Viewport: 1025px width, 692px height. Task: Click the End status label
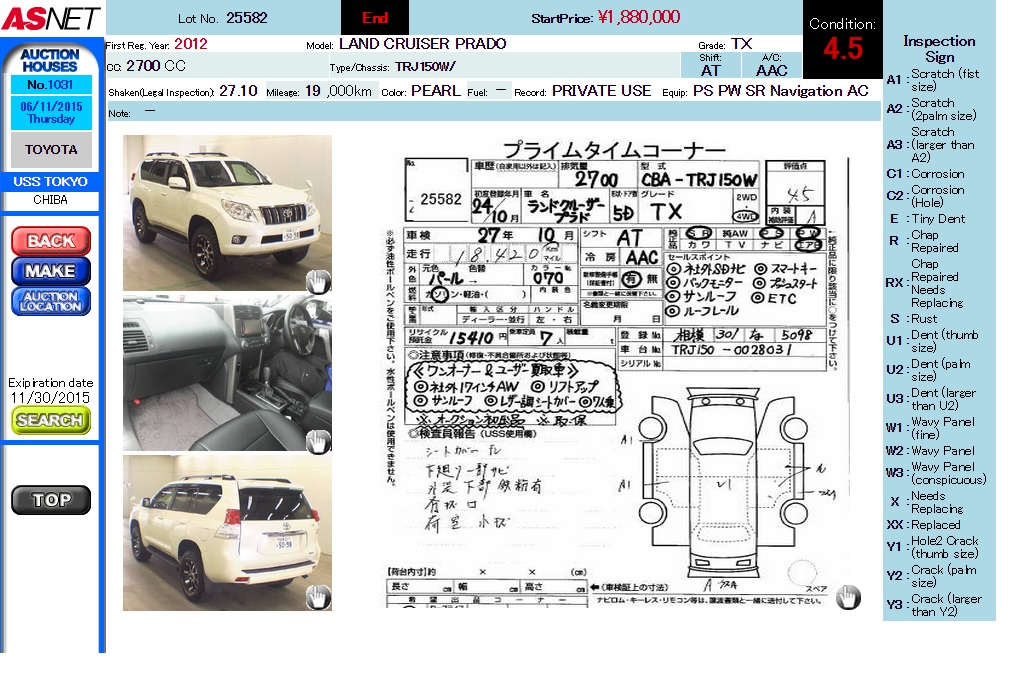(x=375, y=18)
